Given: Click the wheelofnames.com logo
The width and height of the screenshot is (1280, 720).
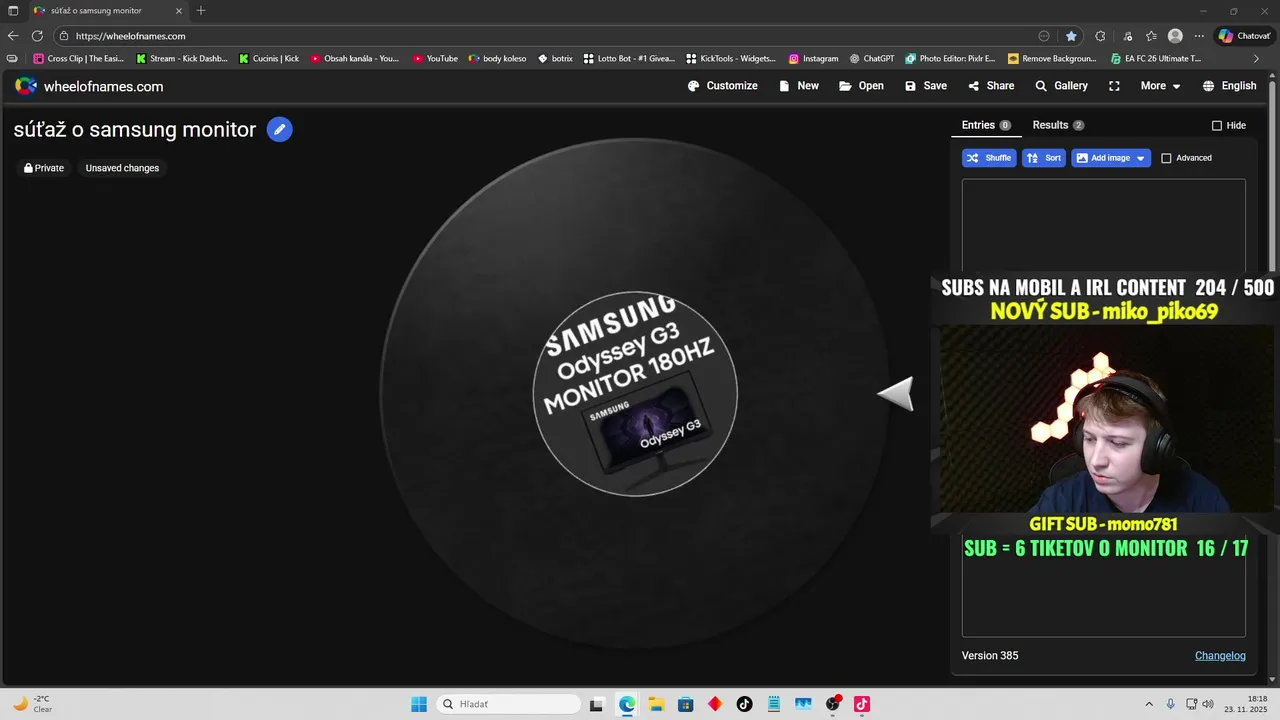Looking at the screenshot, I should pyautogui.click(x=89, y=86).
